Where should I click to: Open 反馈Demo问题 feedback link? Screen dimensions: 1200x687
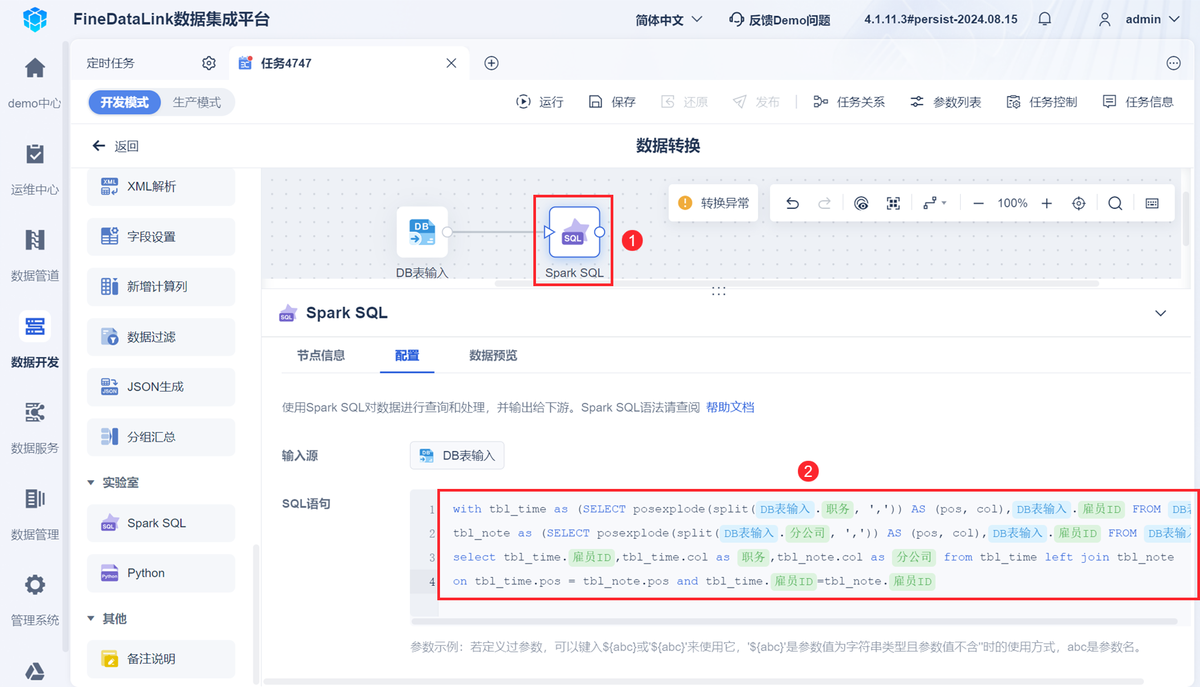coord(780,19)
